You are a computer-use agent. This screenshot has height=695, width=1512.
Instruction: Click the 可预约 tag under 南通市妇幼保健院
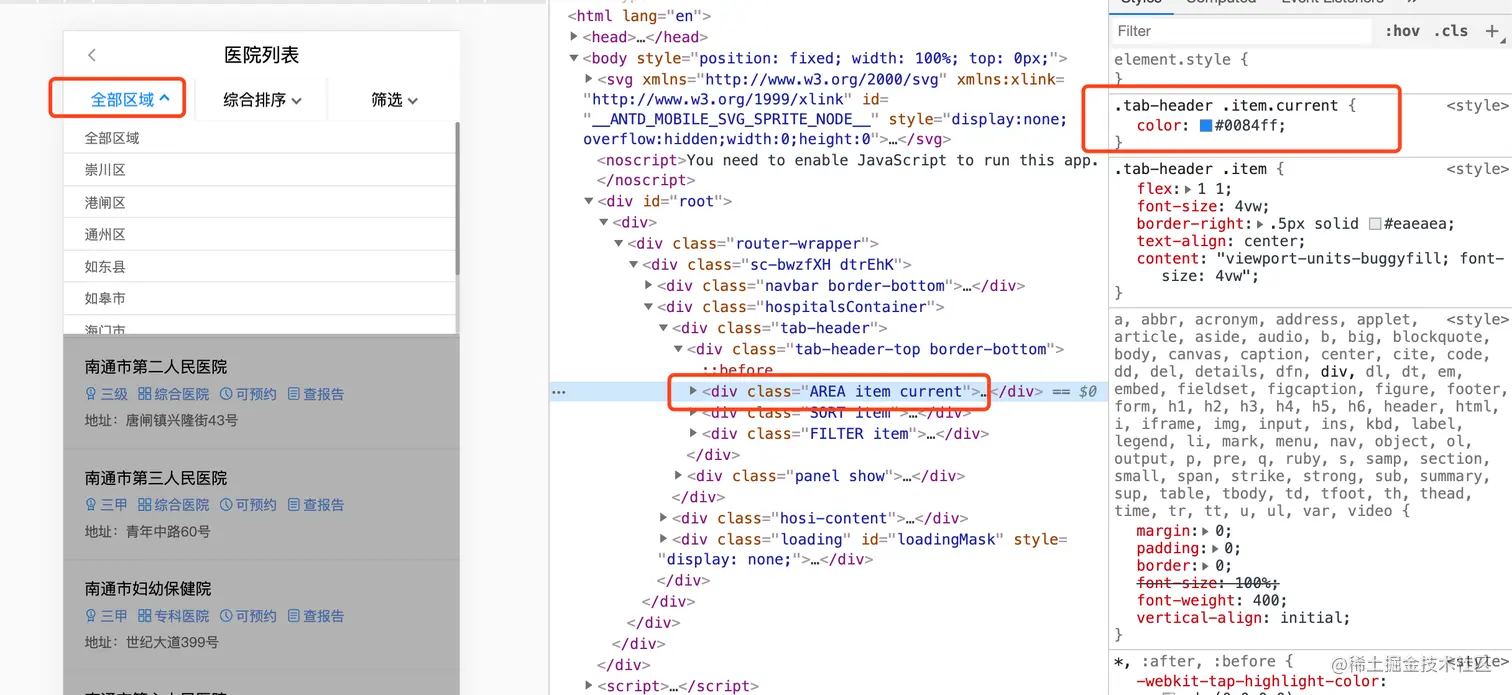point(248,616)
